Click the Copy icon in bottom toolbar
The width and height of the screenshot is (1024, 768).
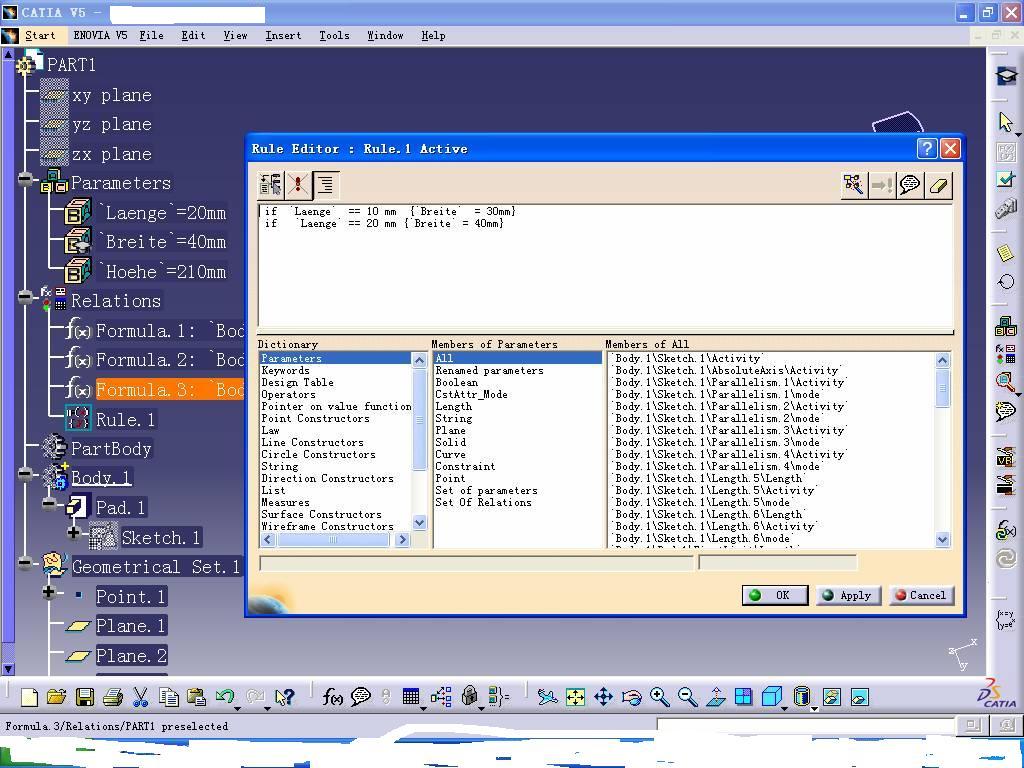[x=169, y=697]
